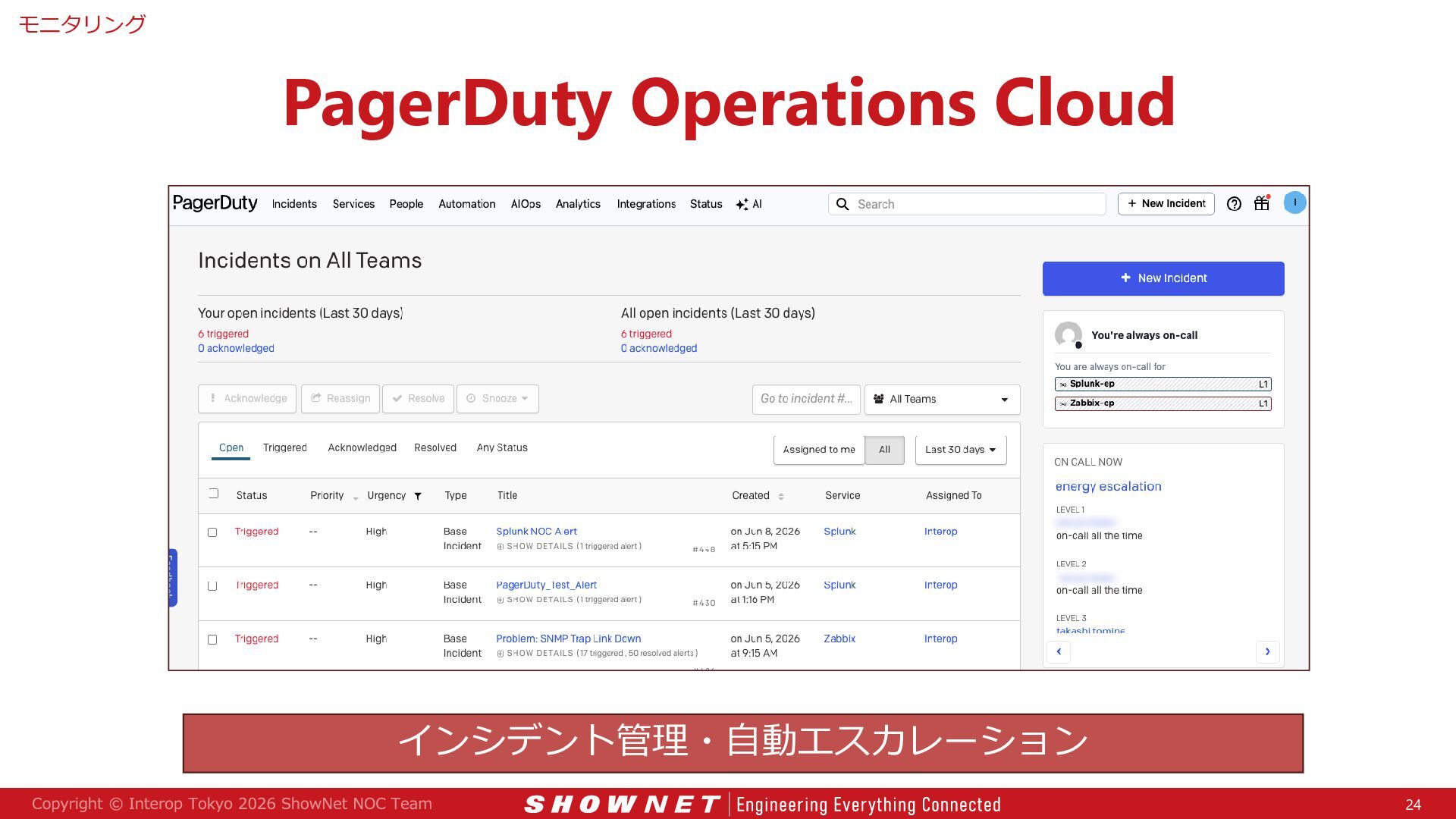Open the Integrations menu
Image resolution: width=1456 pixels, height=819 pixels.
pyautogui.click(x=646, y=204)
